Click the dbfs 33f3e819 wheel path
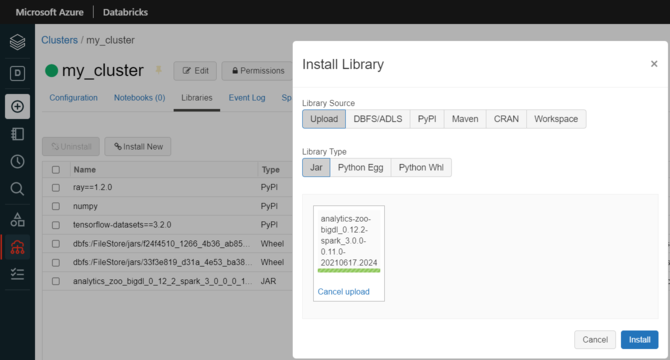Image resolution: width=670 pixels, height=360 pixels. click(x=163, y=263)
